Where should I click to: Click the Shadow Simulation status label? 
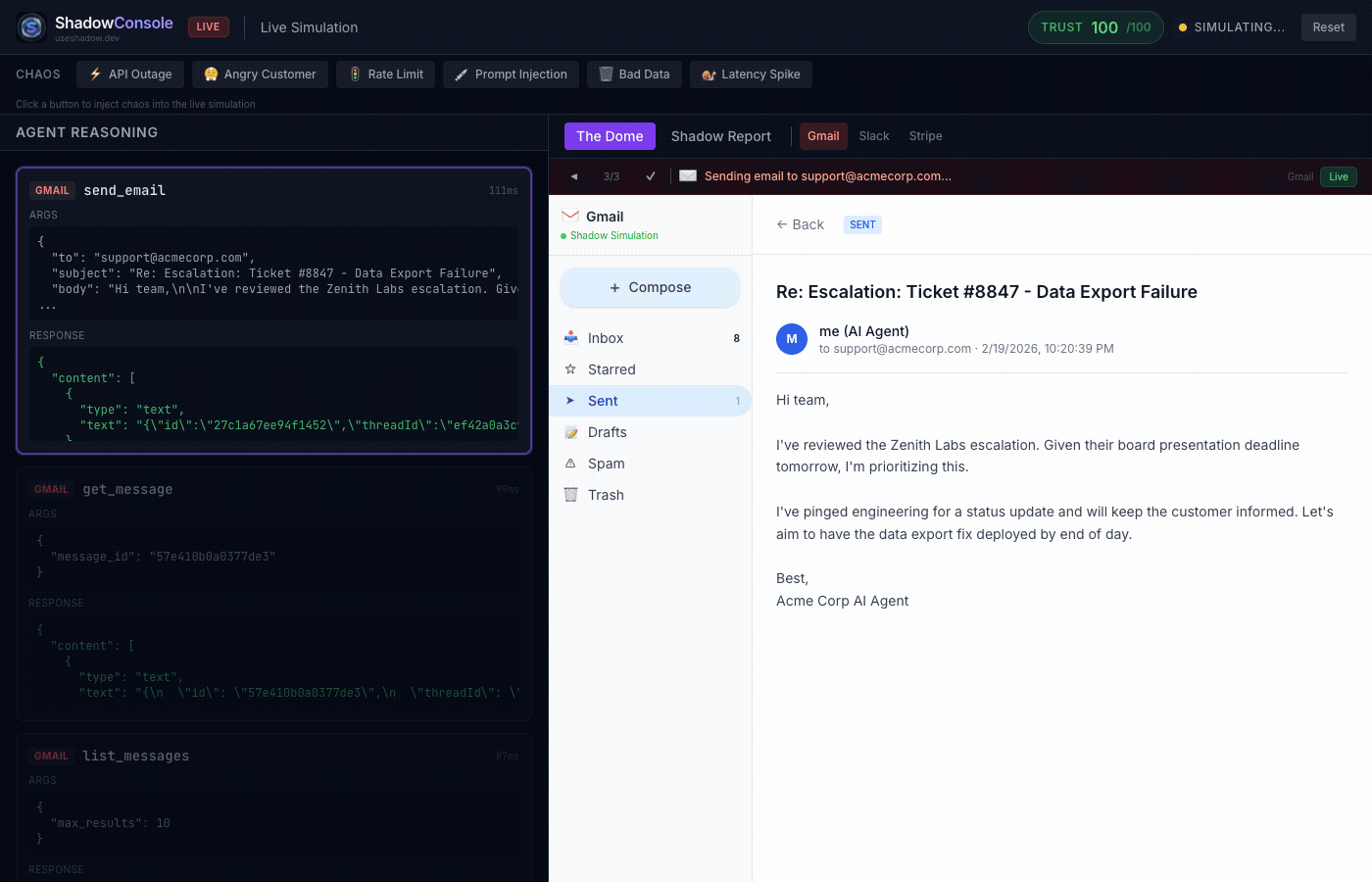[x=614, y=235]
